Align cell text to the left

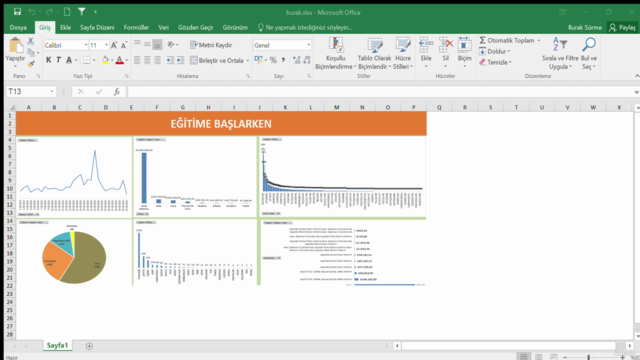[x=137, y=60]
